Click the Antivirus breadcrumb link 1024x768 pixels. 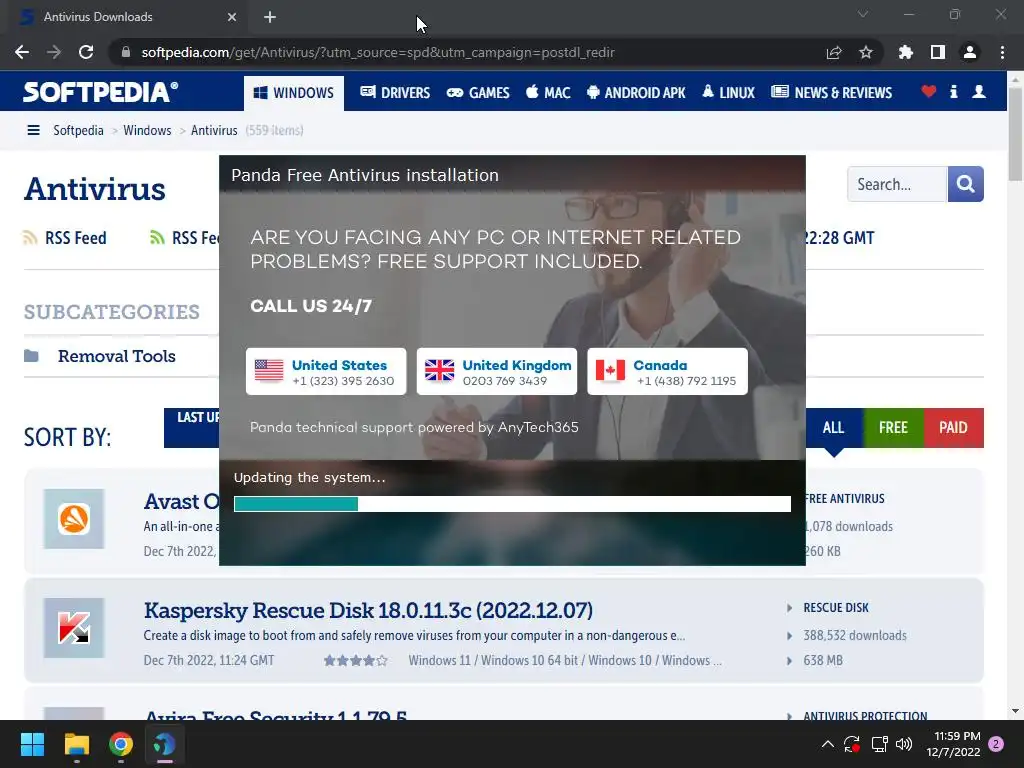(x=214, y=130)
